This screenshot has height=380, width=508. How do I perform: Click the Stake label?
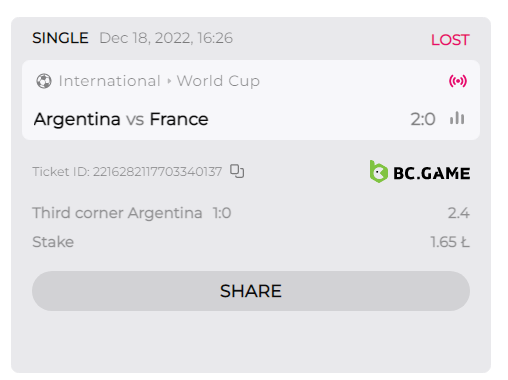click(53, 242)
